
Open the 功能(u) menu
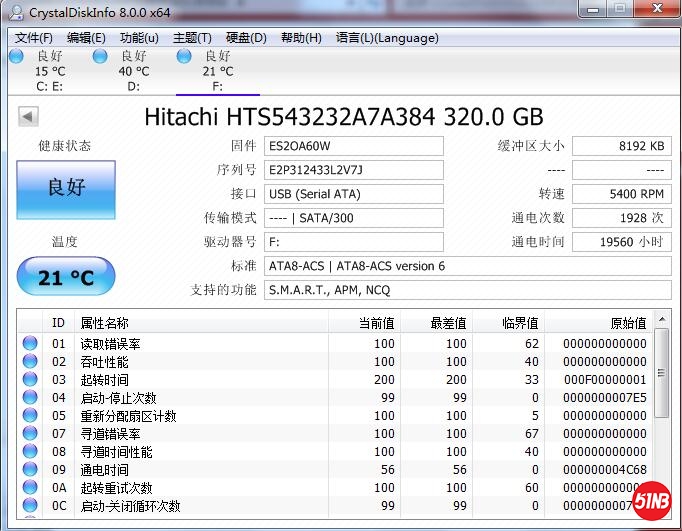[x=139, y=38]
